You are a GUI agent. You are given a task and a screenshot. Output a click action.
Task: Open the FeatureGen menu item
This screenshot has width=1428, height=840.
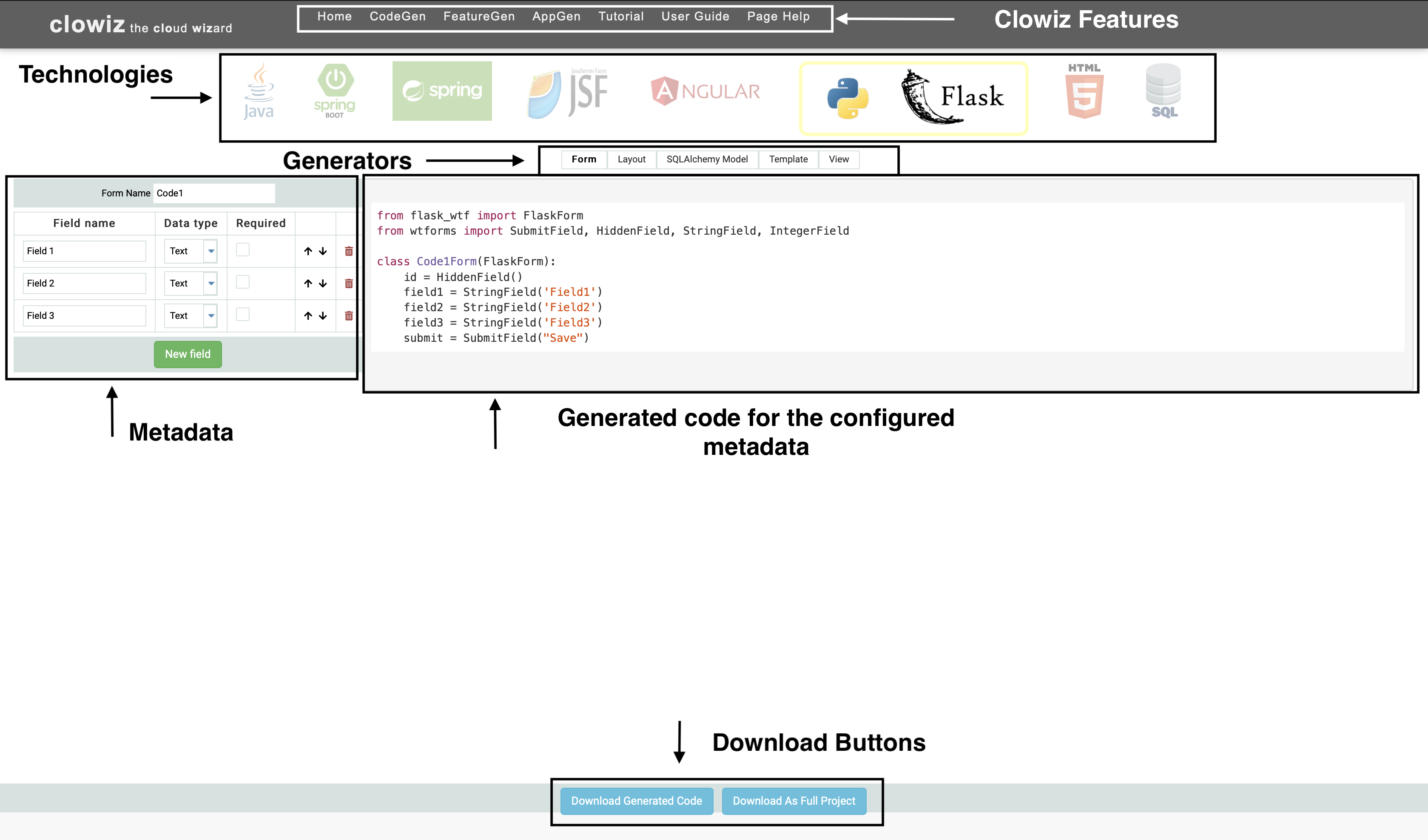coord(479,17)
